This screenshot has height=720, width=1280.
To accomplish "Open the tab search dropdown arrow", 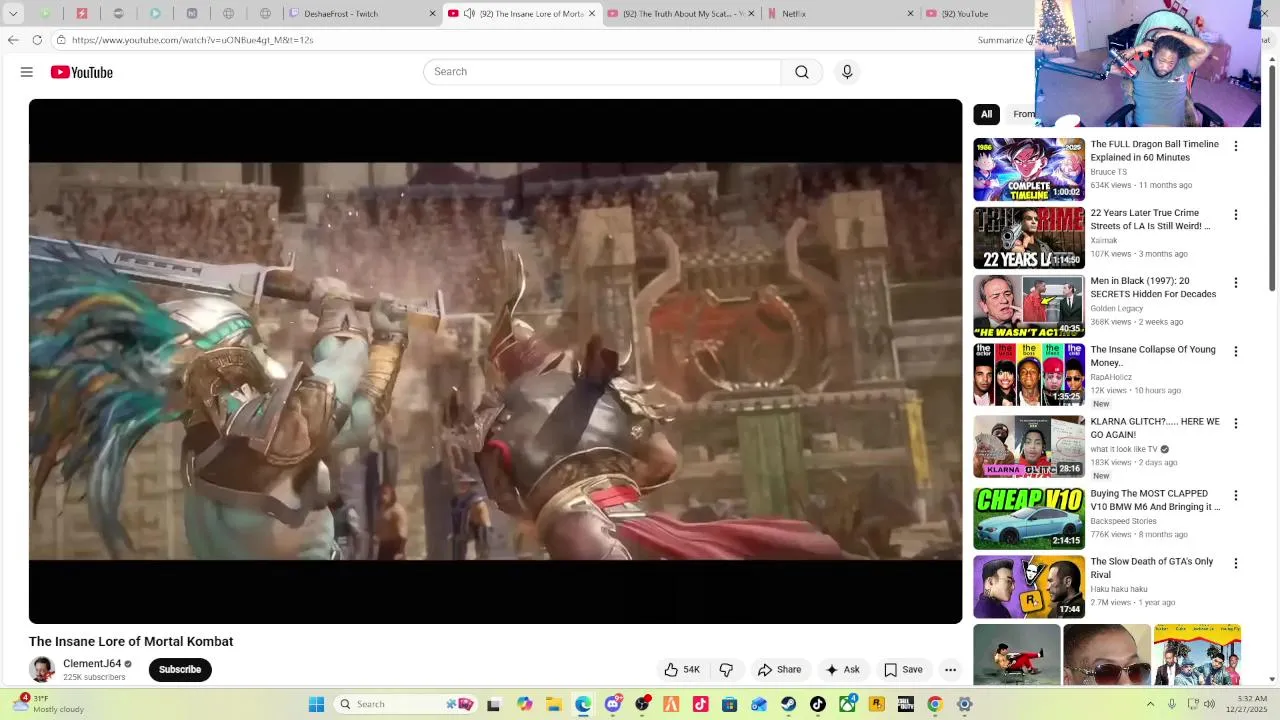I will pos(13,14).
